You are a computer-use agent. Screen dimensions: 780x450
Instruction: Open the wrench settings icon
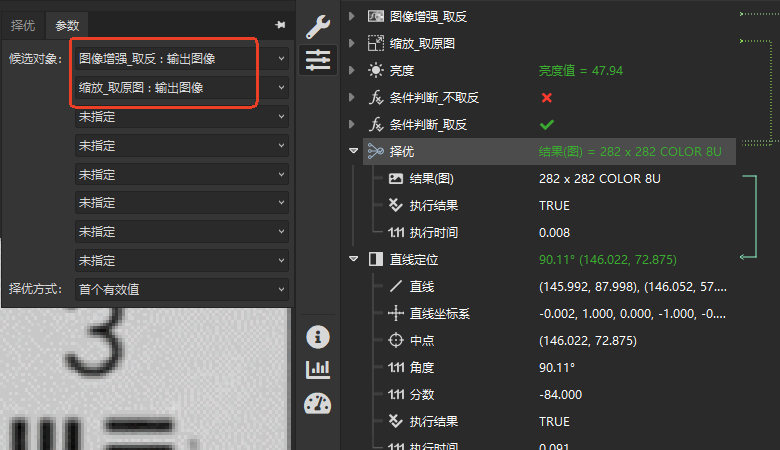click(x=318, y=26)
